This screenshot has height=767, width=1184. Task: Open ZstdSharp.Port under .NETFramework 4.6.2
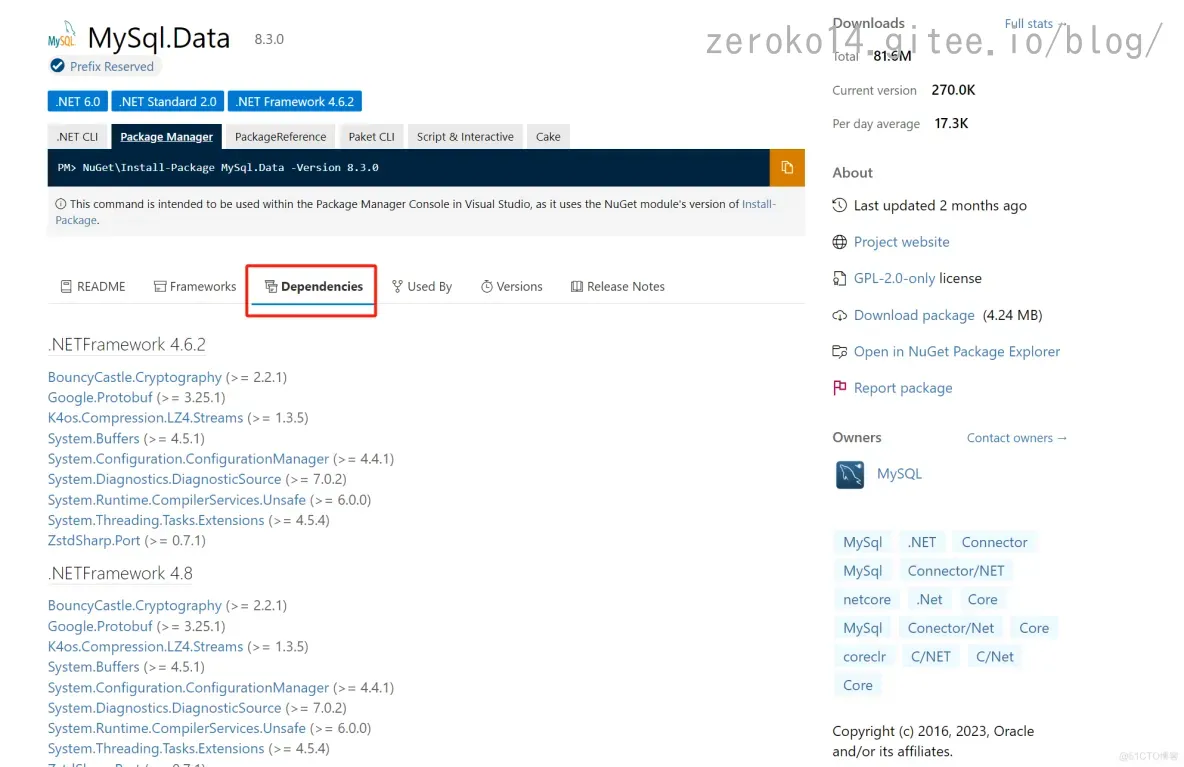(94, 541)
